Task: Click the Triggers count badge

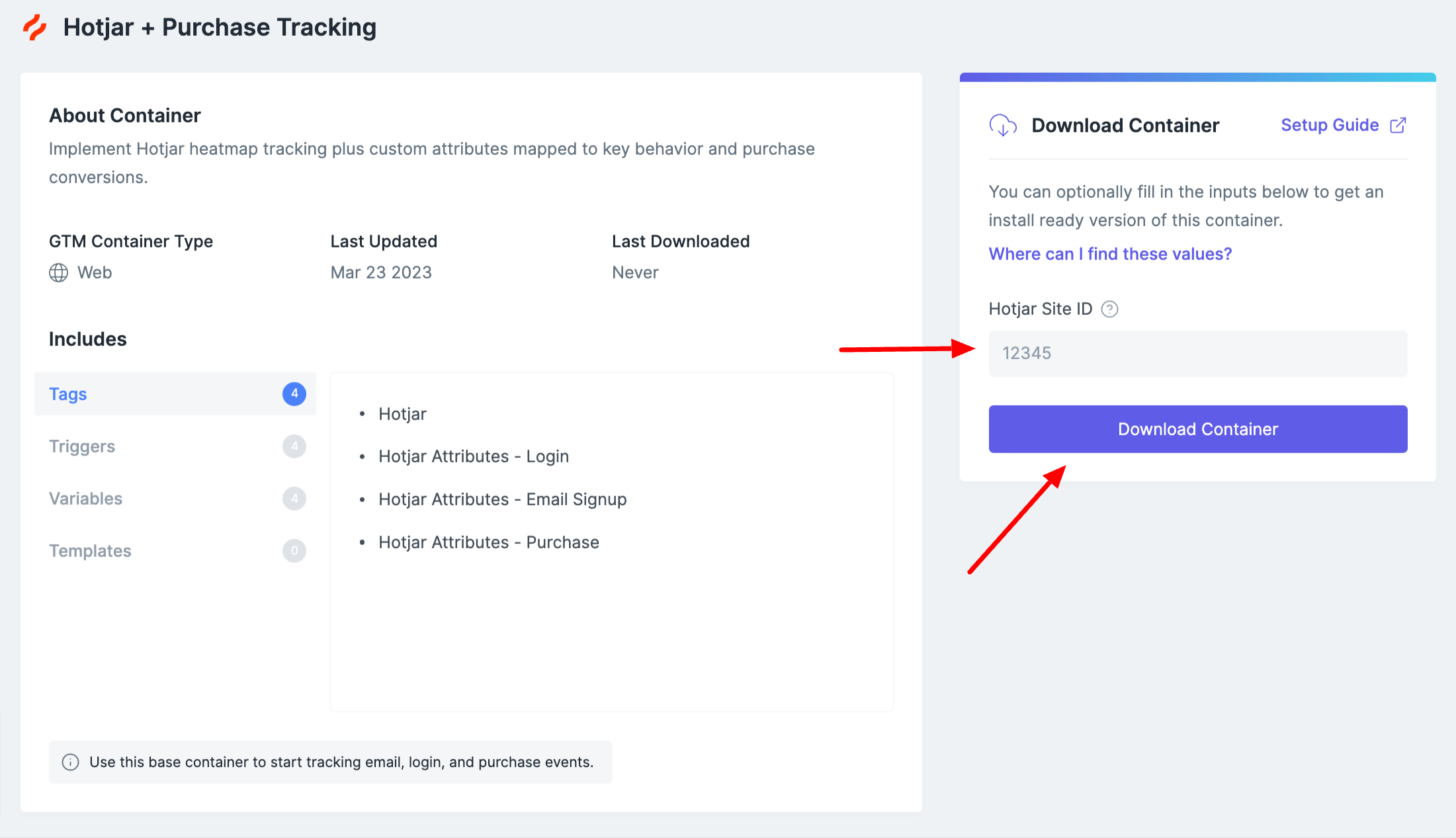Action: click(294, 446)
